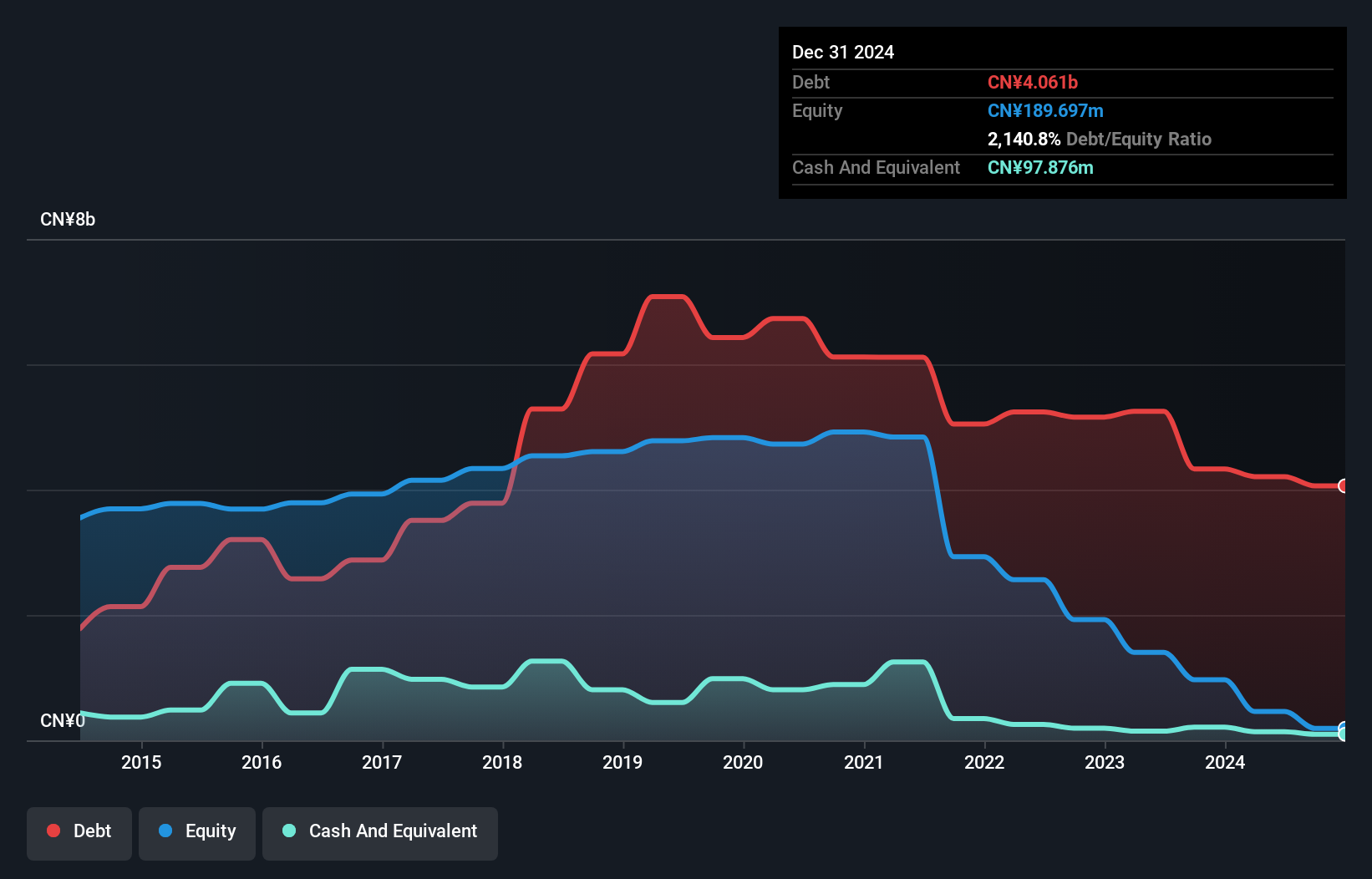This screenshot has width=1372, height=879.
Task: Click the blue Equity legend dot
Action: (165, 831)
